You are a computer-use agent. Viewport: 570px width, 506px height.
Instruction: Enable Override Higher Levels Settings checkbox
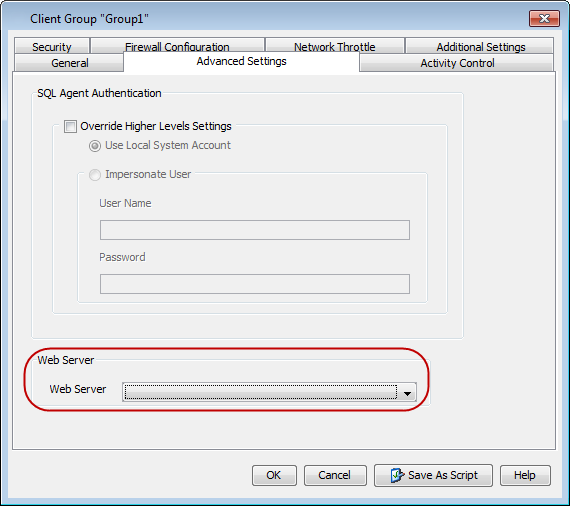[x=70, y=126]
